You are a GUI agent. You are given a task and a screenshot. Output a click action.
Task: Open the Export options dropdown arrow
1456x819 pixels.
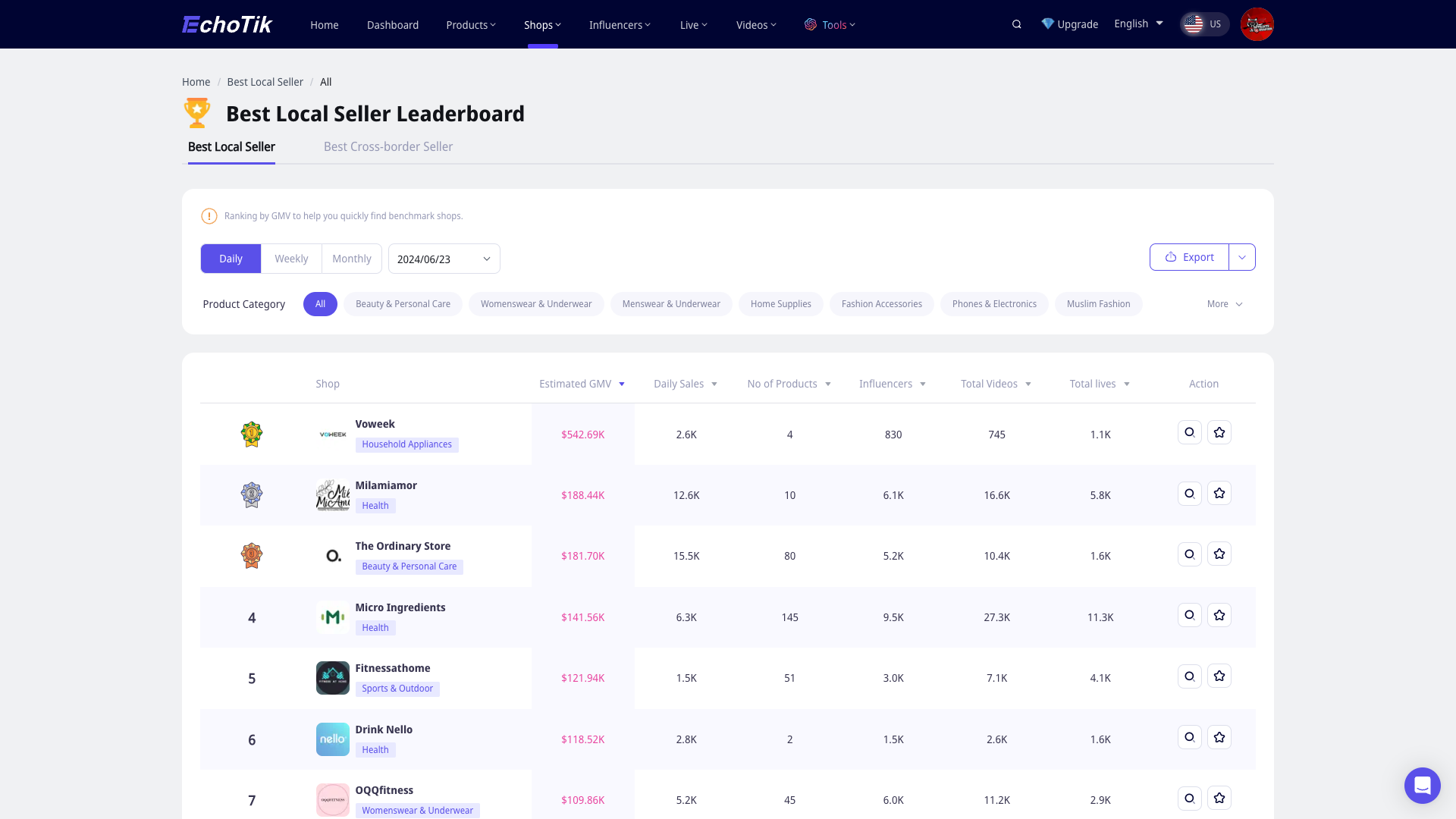pos(1242,257)
